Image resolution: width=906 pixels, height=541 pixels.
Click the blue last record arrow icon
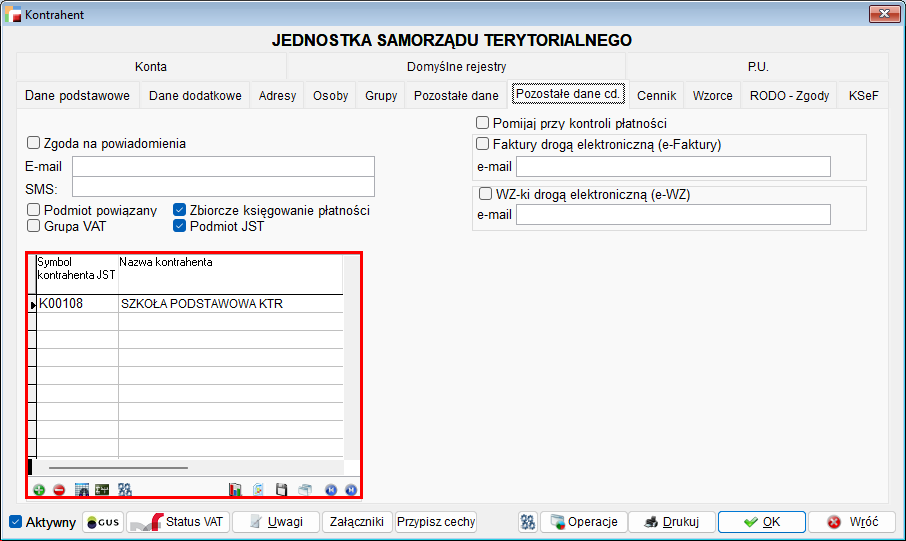click(351, 490)
